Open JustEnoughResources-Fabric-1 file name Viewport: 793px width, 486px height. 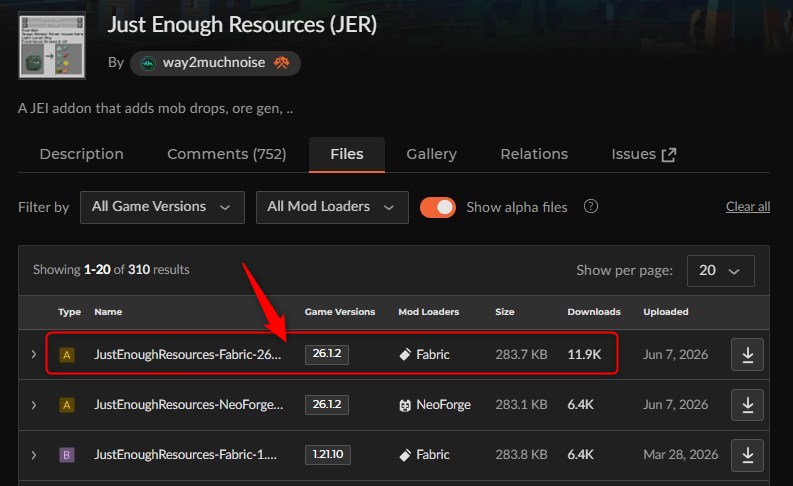pos(186,455)
